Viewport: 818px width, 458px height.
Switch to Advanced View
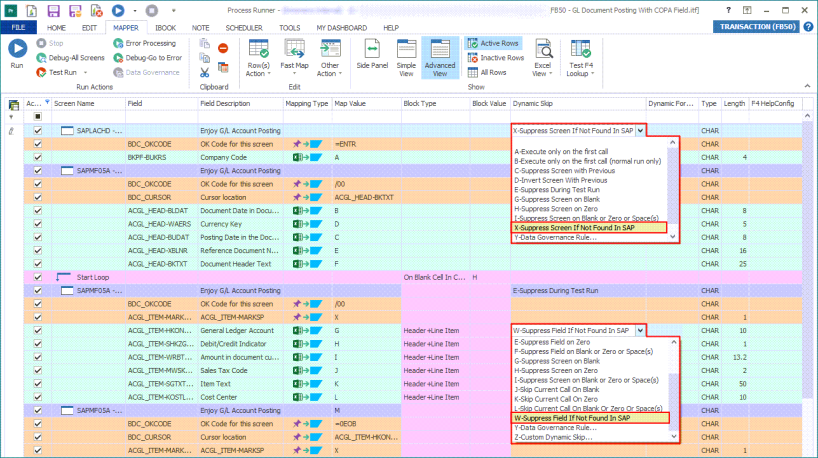(x=440, y=57)
